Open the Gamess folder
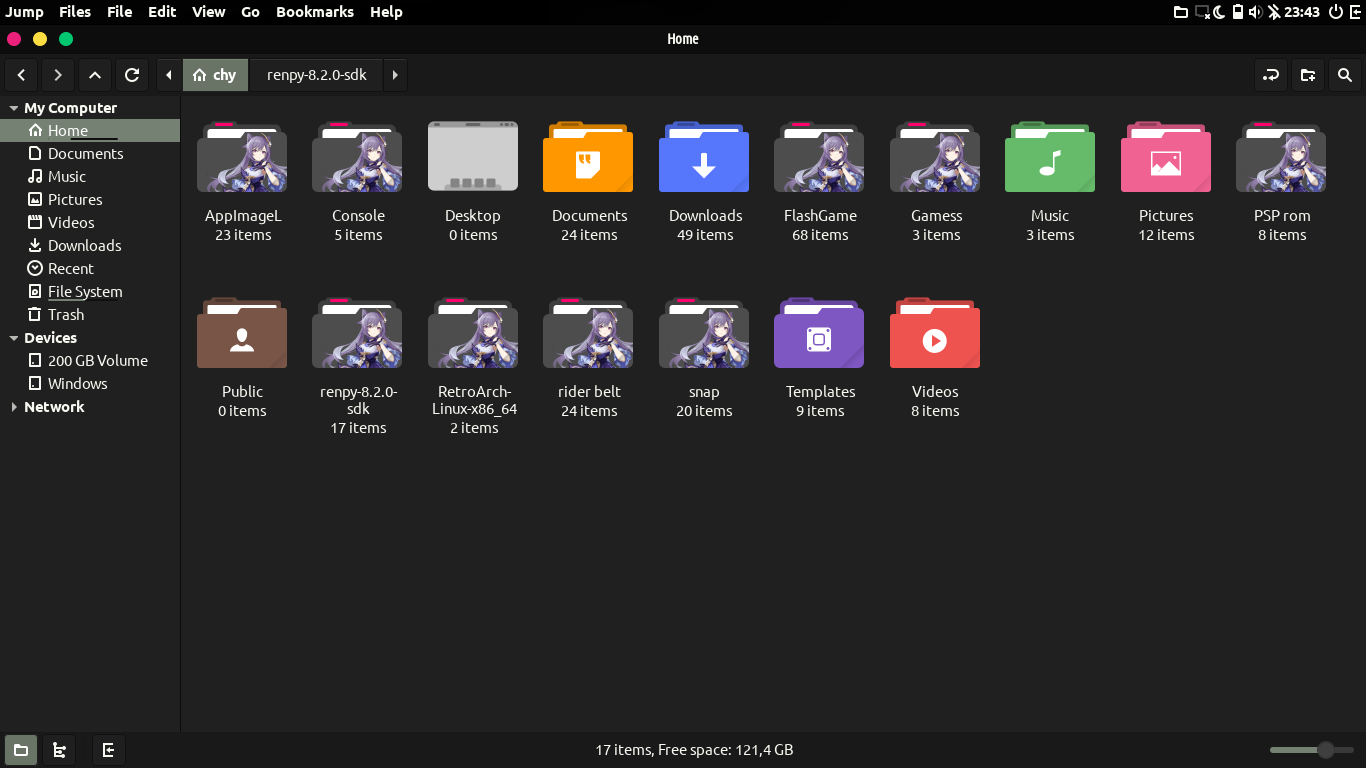Image resolution: width=1366 pixels, height=768 pixels. (x=935, y=157)
